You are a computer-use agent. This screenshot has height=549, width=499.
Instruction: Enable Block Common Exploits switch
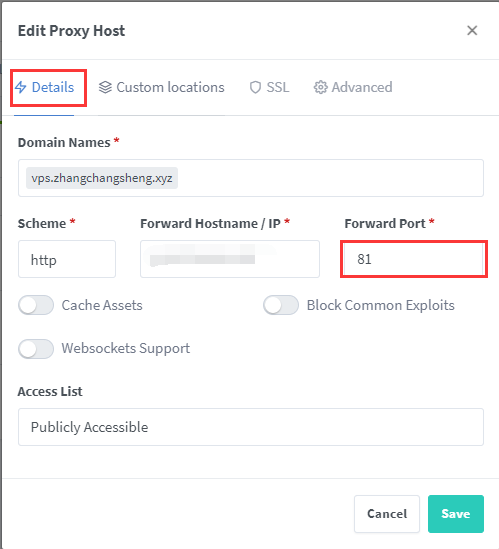click(x=281, y=305)
